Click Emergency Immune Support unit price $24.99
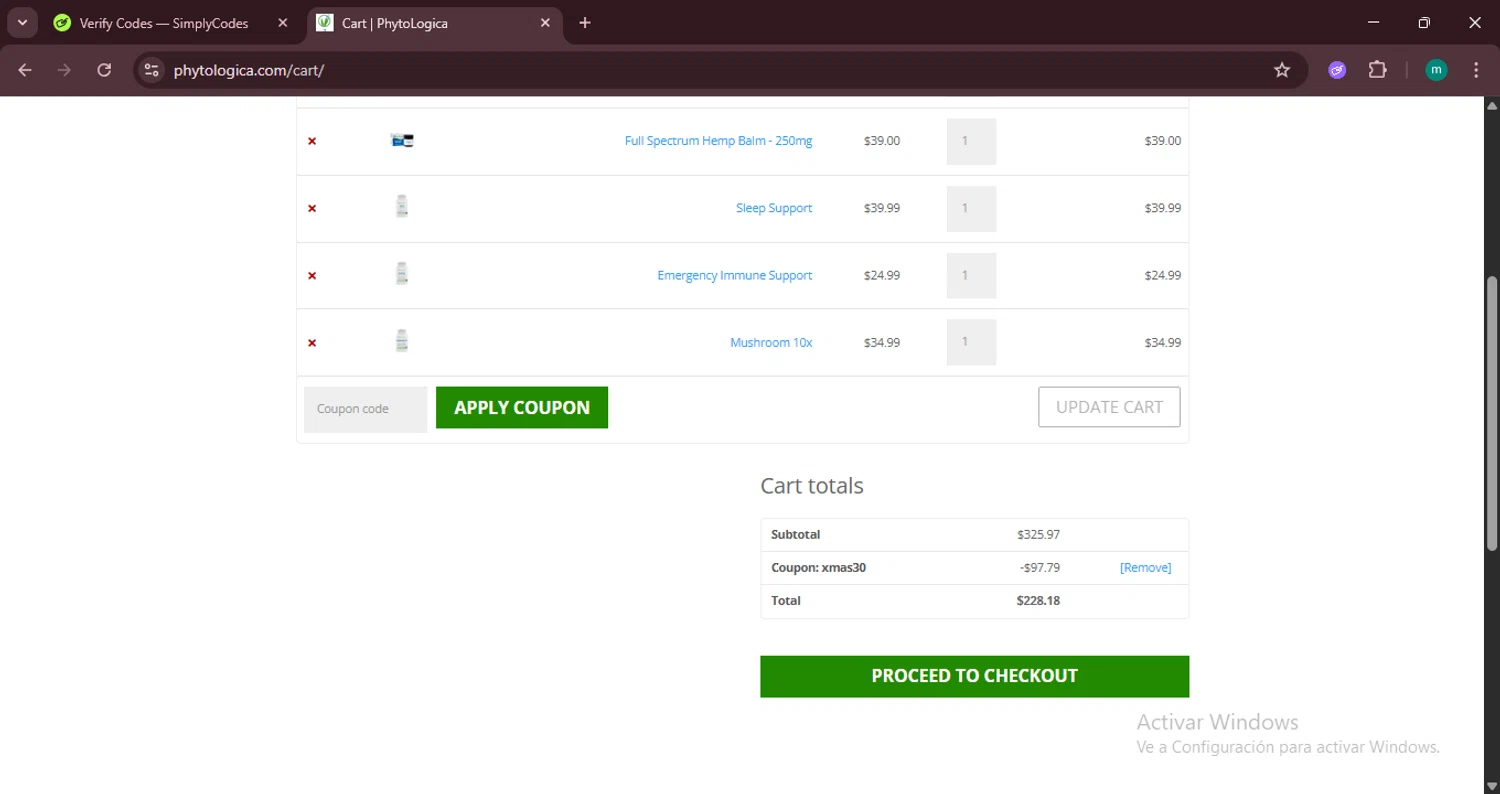Screen dimensions: 1500x794 882,275
